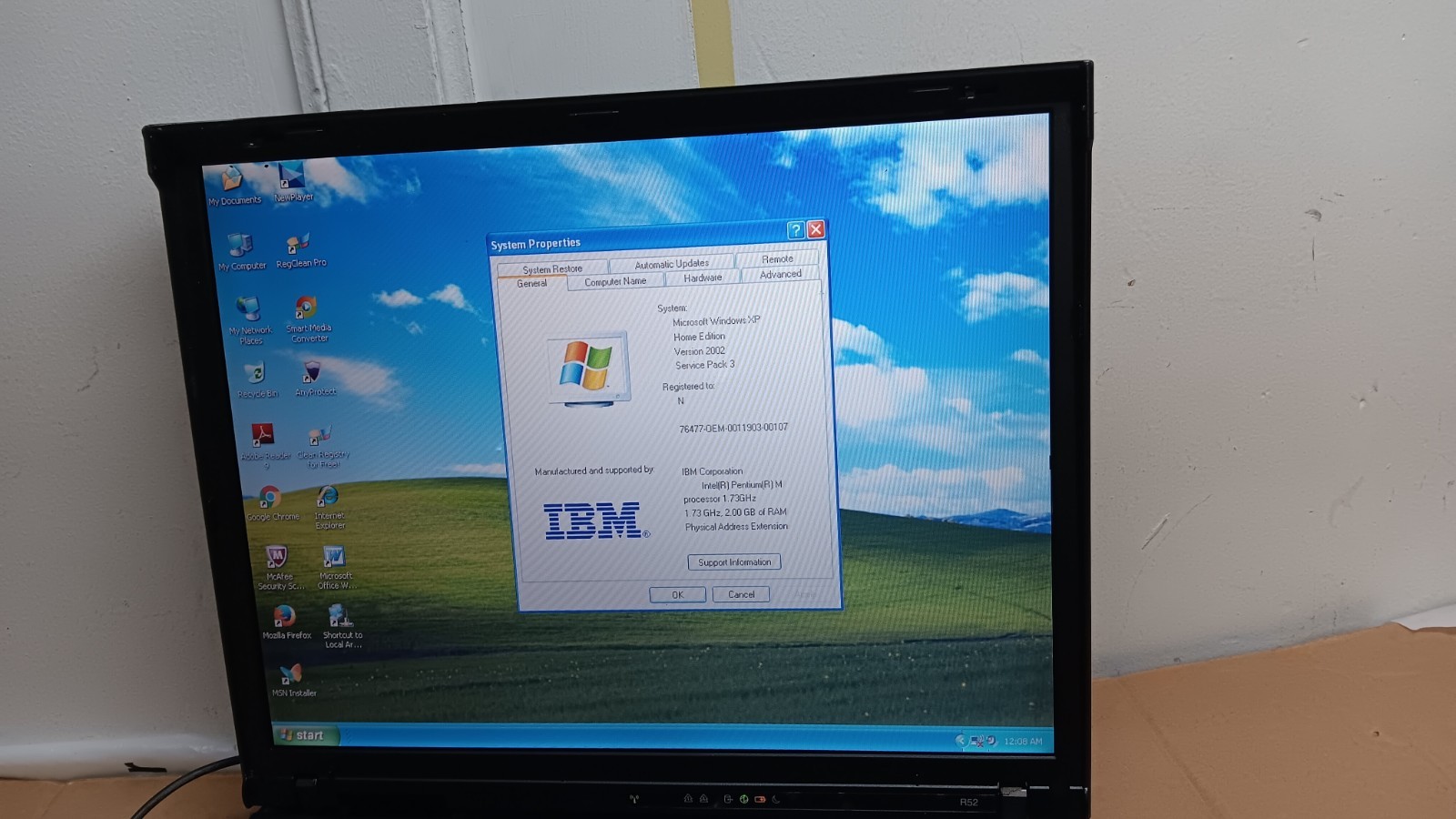Open My Network Places icon
Image resolution: width=1456 pixels, height=819 pixels.
tap(249, 320)
